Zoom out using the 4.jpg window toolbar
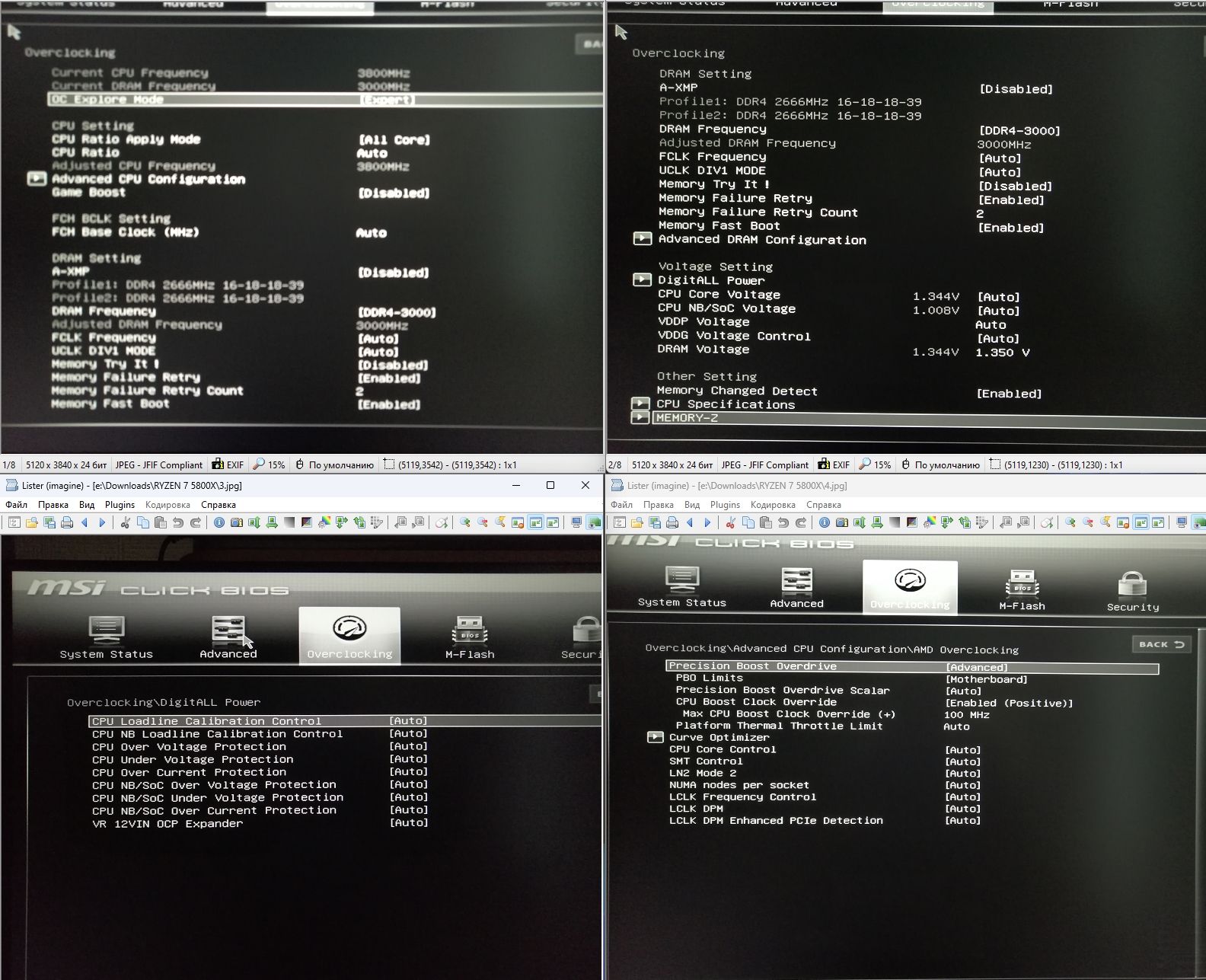1206x980 pixels. [x=1088, y=522]
